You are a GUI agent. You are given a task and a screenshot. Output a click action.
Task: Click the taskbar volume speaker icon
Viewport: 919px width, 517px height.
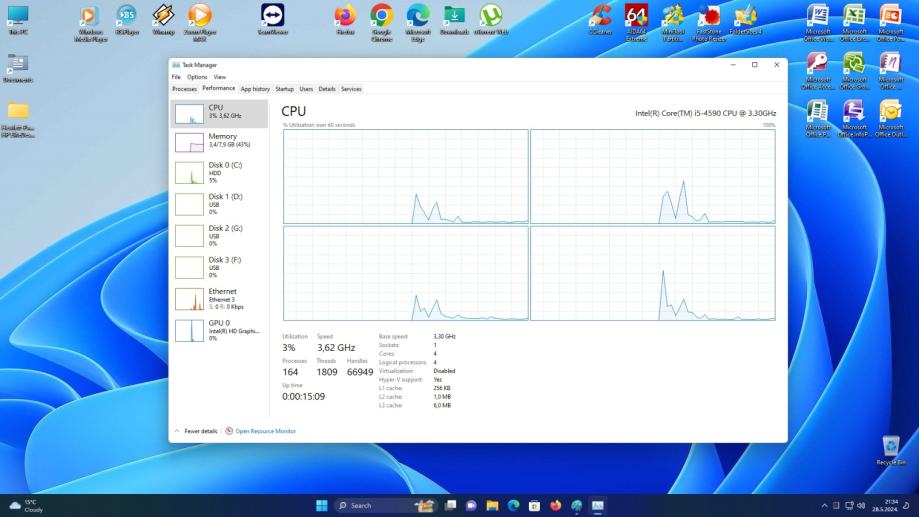pos(861,505)
